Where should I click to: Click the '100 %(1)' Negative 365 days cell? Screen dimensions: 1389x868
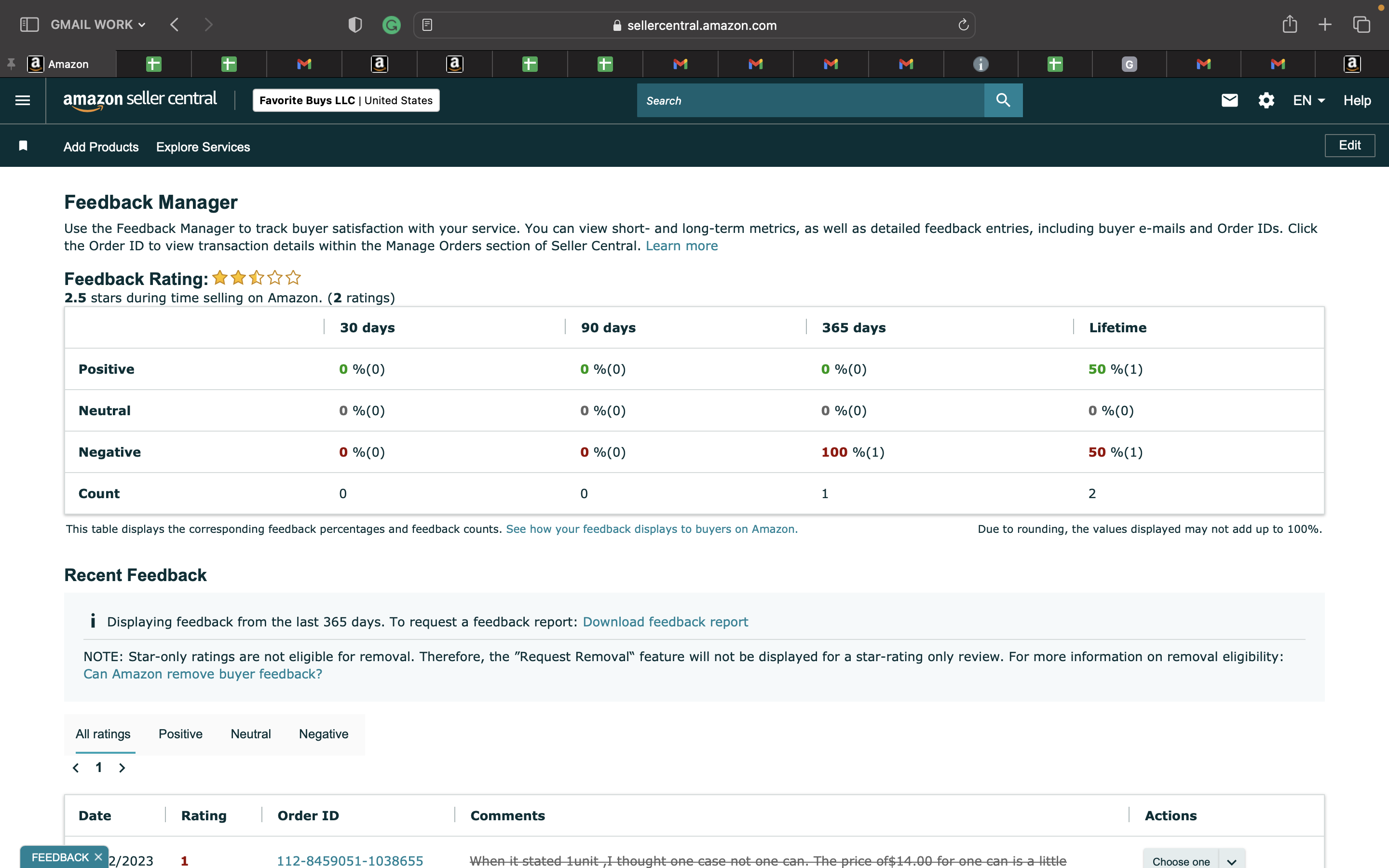[853, 452]
